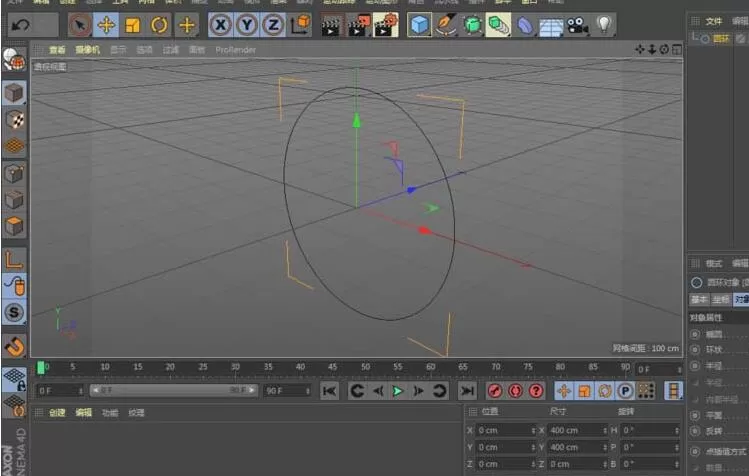Toggle point level animation dotted icon
The image size is (749, 476).
646,391
